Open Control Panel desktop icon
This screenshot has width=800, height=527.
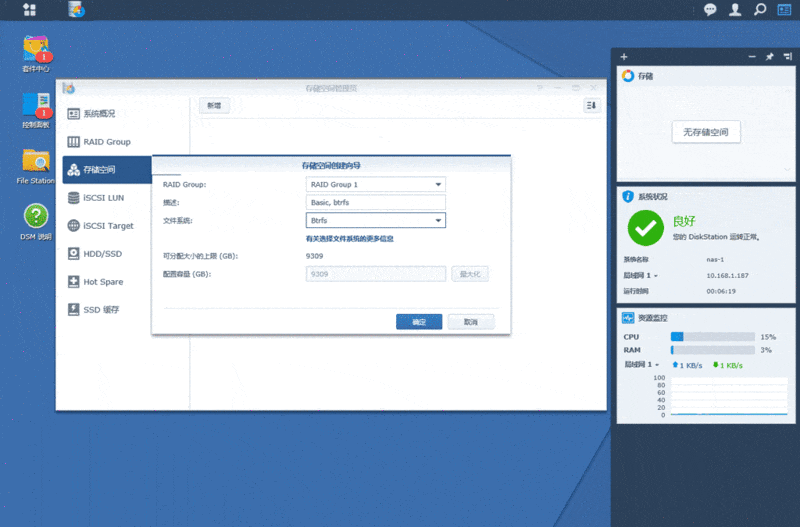tap(36, 110)
